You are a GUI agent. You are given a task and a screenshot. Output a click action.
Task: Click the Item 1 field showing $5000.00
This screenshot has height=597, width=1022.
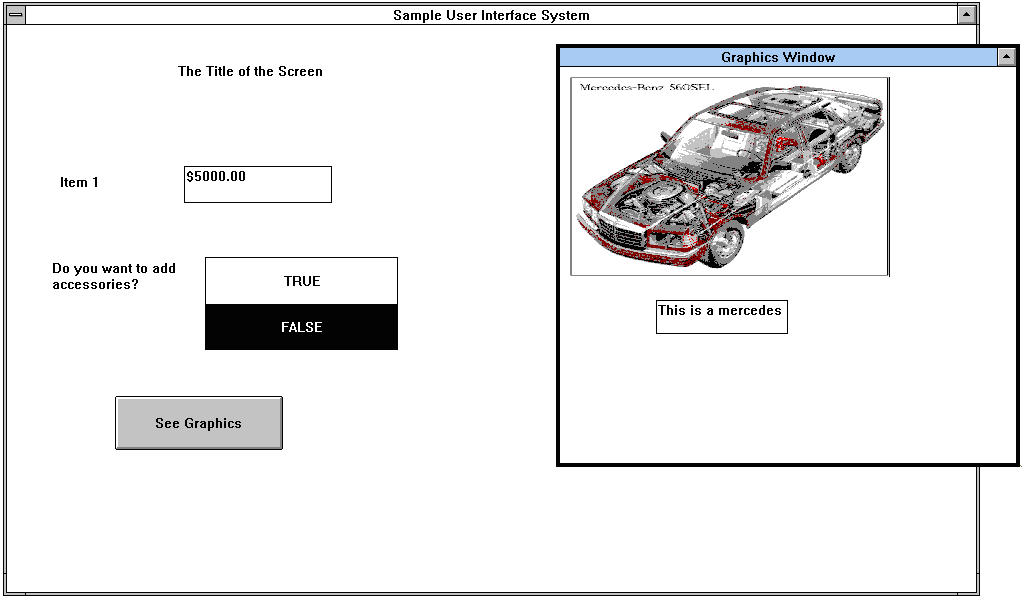[x=257, y=184]
